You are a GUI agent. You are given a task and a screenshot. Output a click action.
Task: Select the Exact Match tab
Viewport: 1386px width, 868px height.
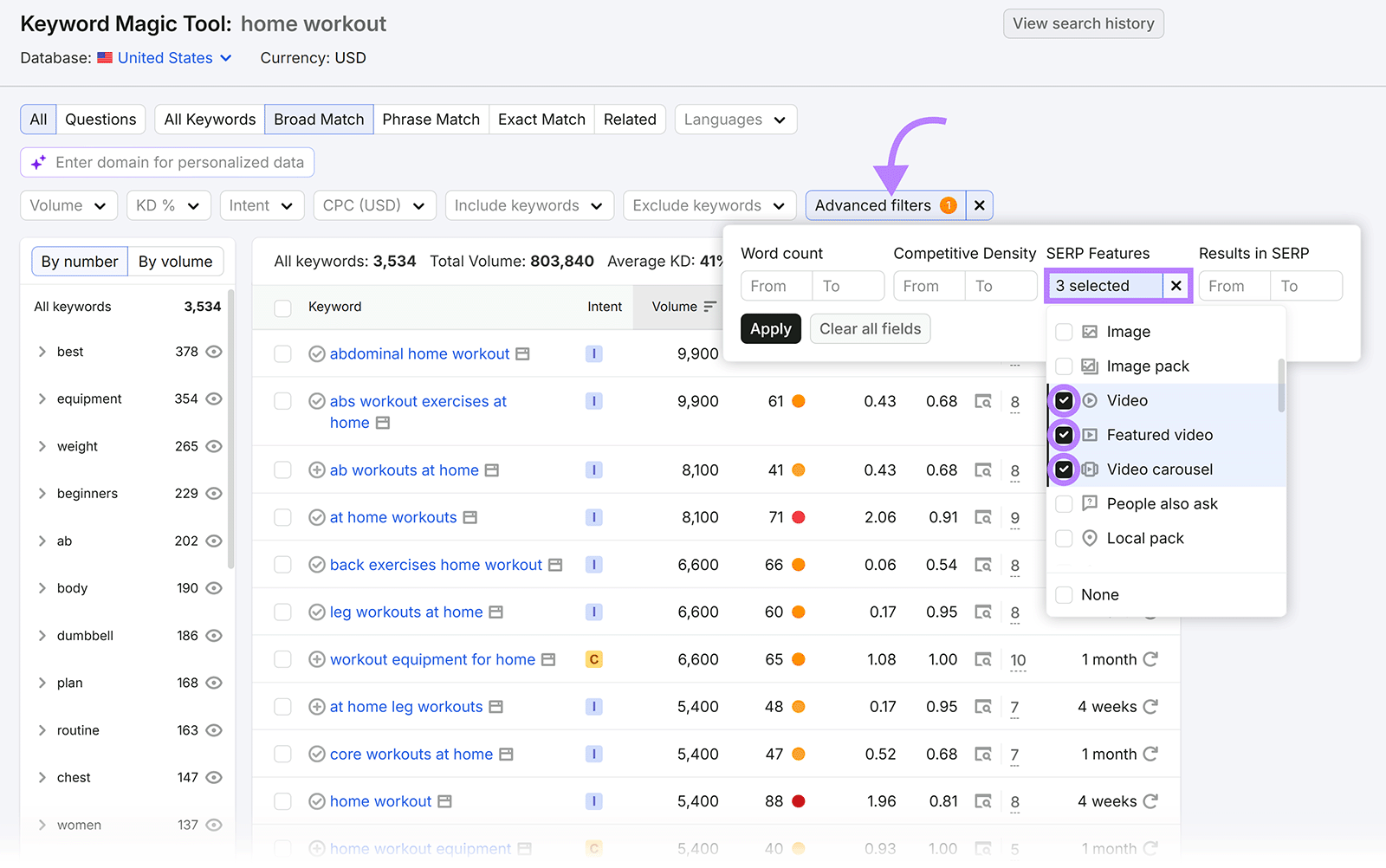(x=541, y=120)
